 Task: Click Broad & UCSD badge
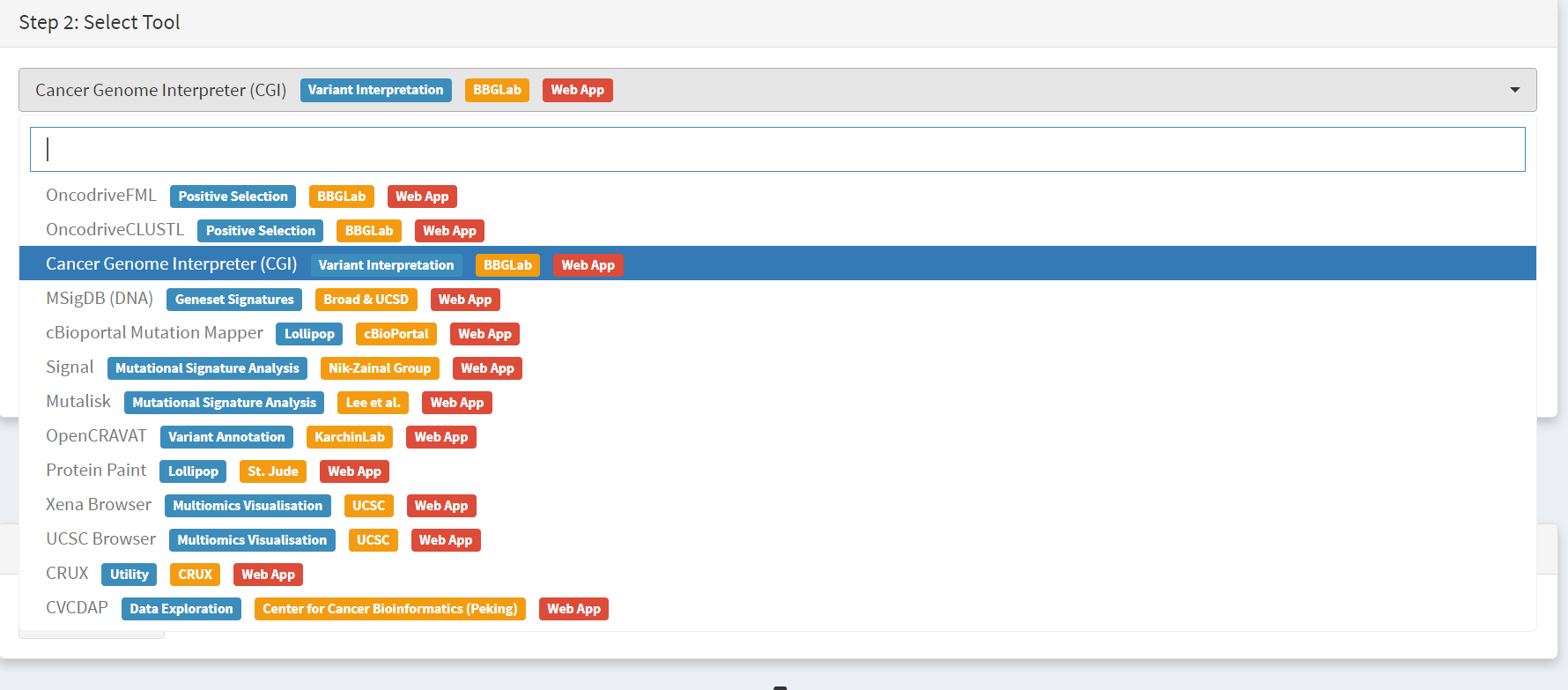click(366, 300)
